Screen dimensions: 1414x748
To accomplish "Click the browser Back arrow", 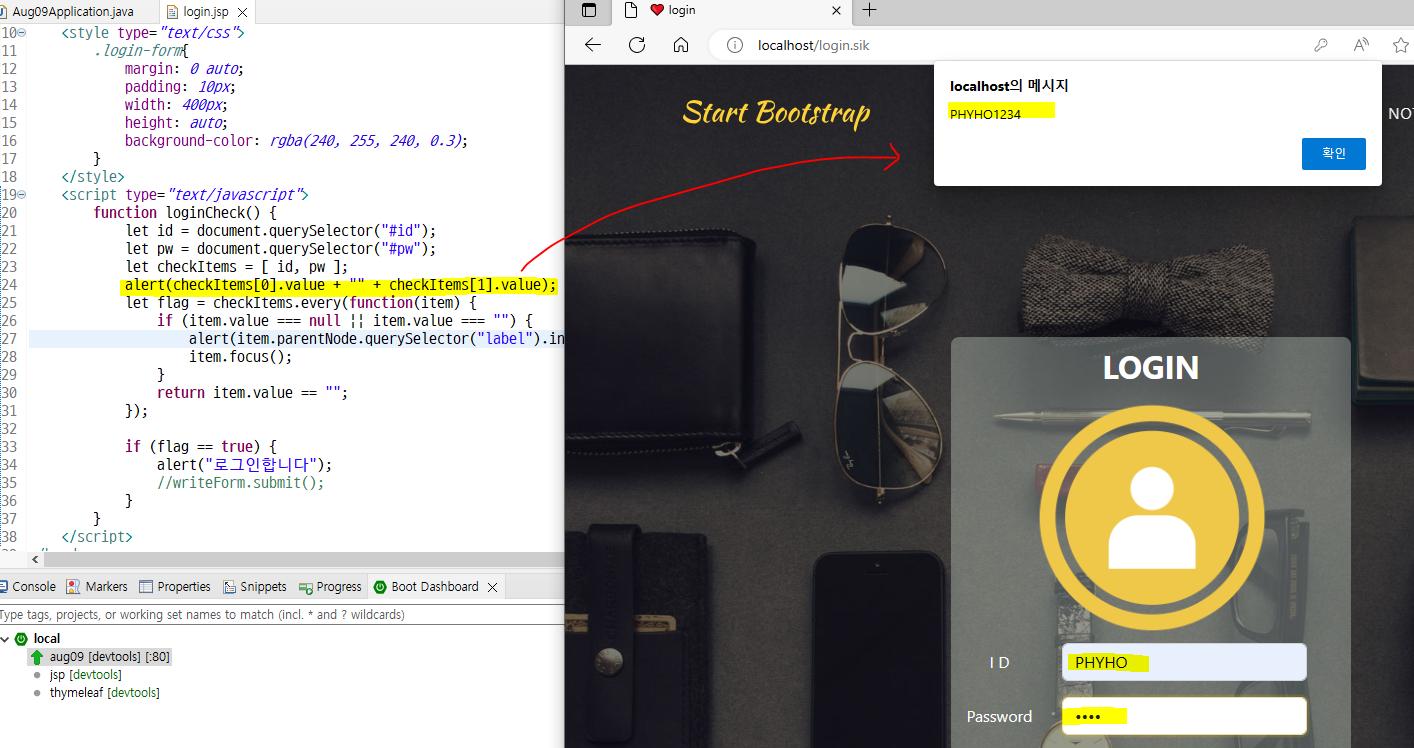I will (x=593, y=45).
